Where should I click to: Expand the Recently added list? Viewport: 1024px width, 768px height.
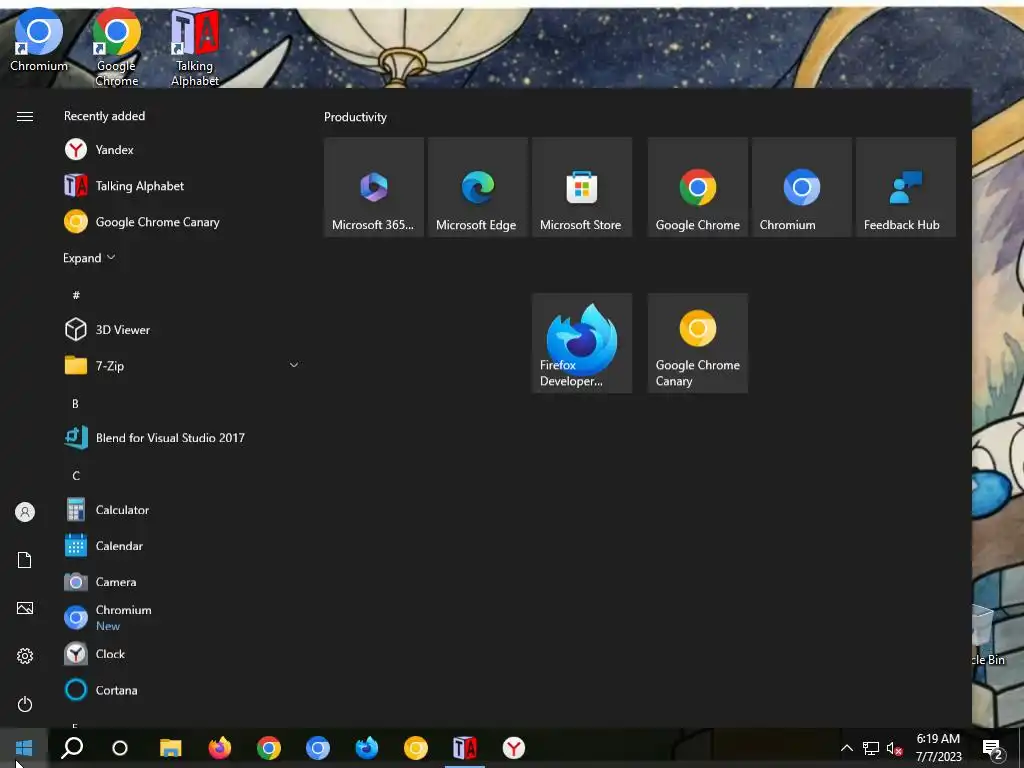(89, 258)
